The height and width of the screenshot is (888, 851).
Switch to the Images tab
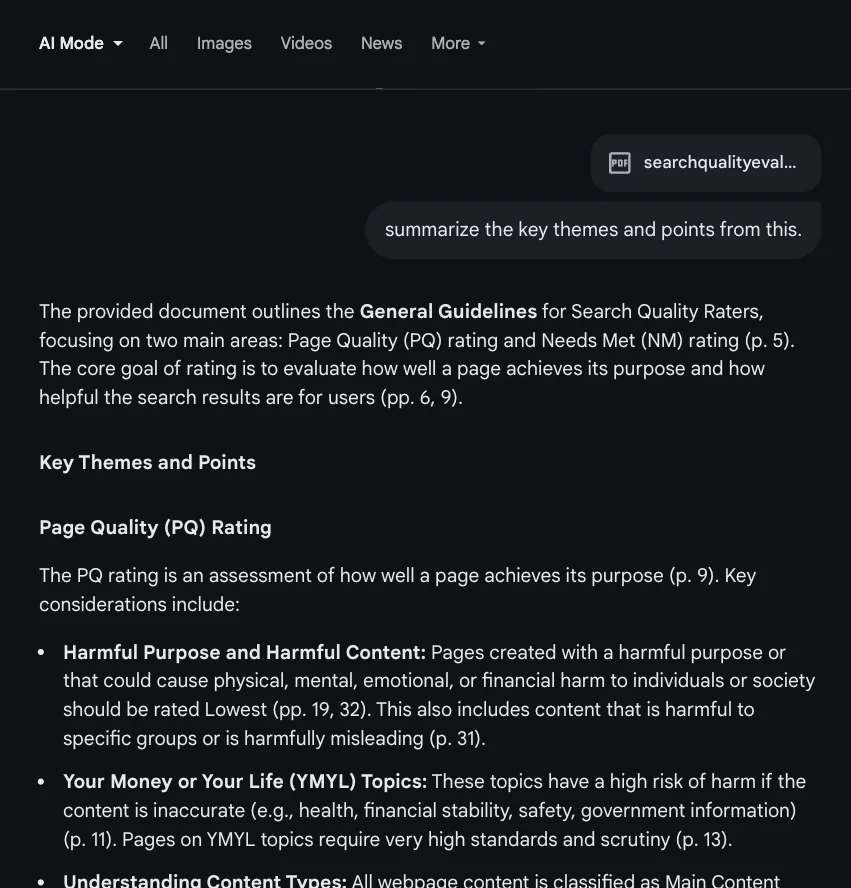224,43
